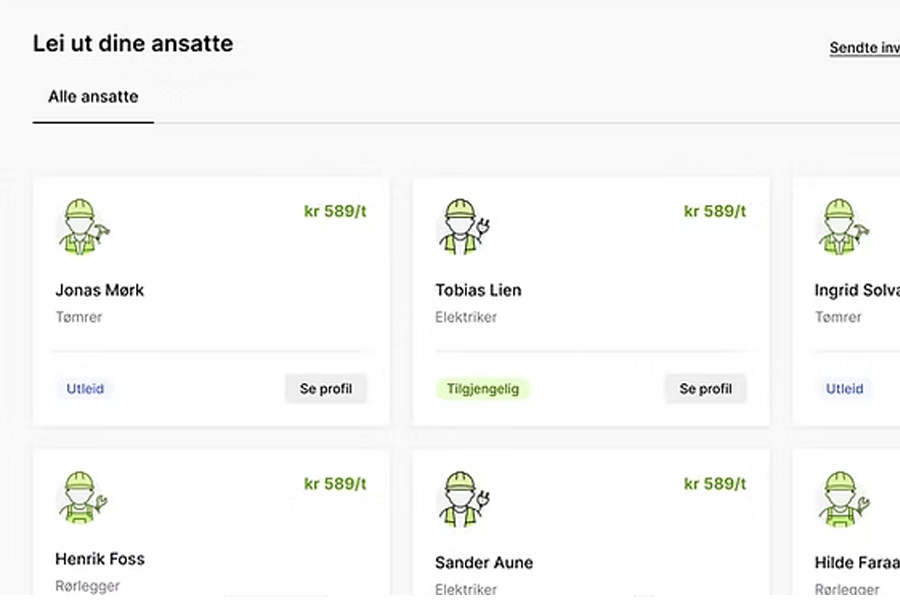Image resolution: width=900 pixels, height=600 pixels.
Task: Open Tobias Lien's profile via Se profil
Action: (x=705, y=389)
